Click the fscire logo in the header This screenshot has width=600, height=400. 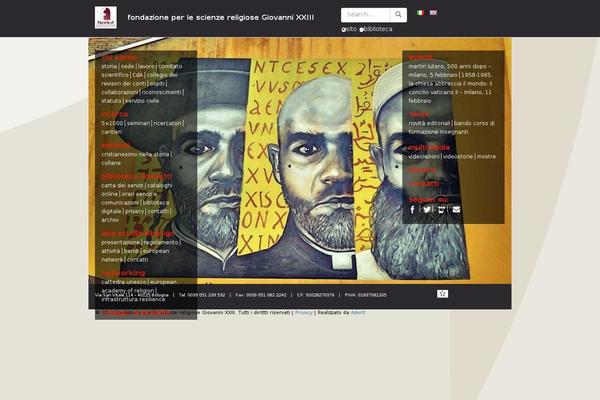point(106,17)
